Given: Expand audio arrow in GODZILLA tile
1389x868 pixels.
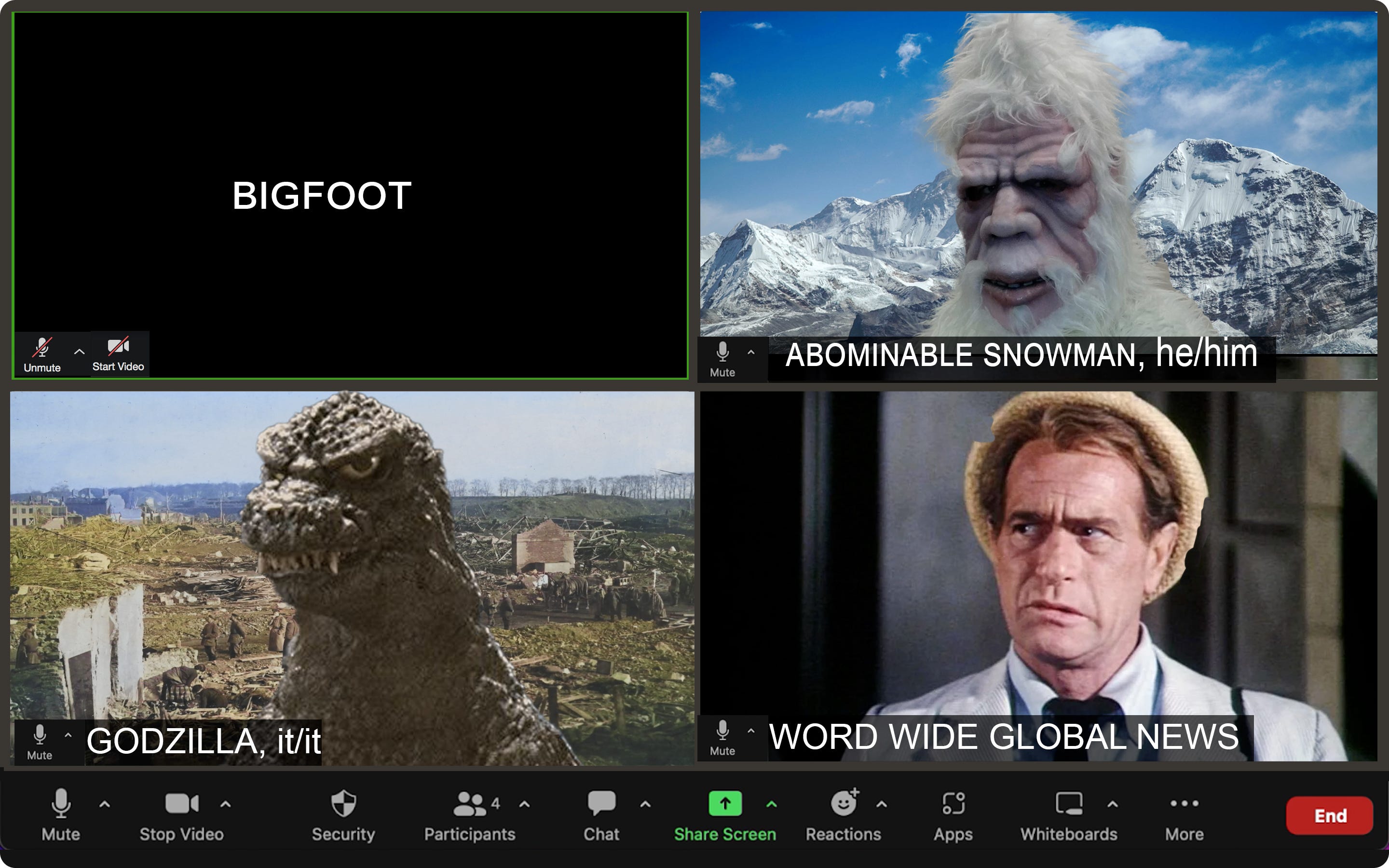Looking at the screenshot, I should coord(68,734).
